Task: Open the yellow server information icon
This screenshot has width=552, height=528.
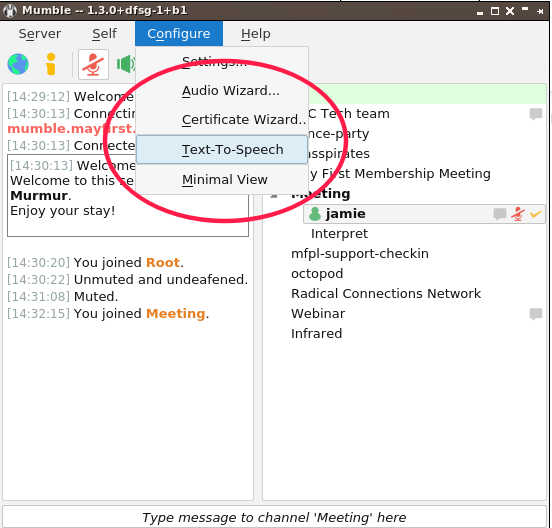Action: tap(51, 64)
